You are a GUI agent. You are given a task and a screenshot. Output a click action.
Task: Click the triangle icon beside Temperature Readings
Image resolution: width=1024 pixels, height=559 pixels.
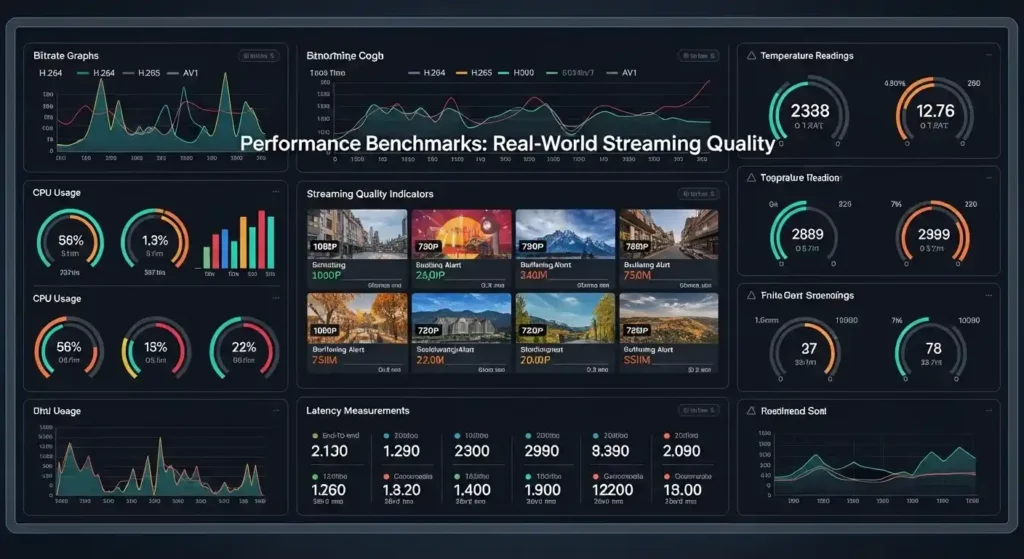click(x=752, y=56)
